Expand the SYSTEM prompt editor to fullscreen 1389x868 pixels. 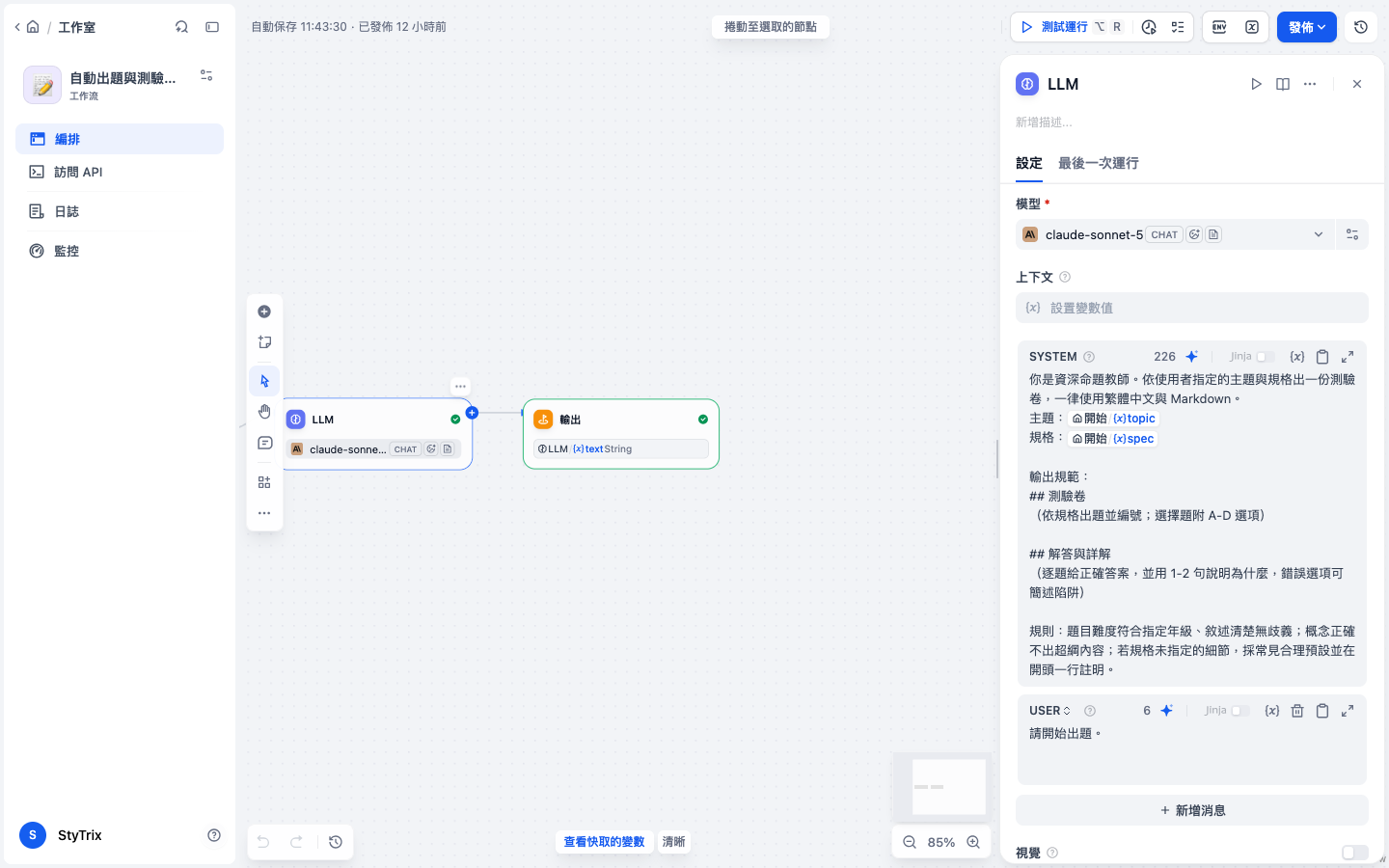tap(1348, 356)
